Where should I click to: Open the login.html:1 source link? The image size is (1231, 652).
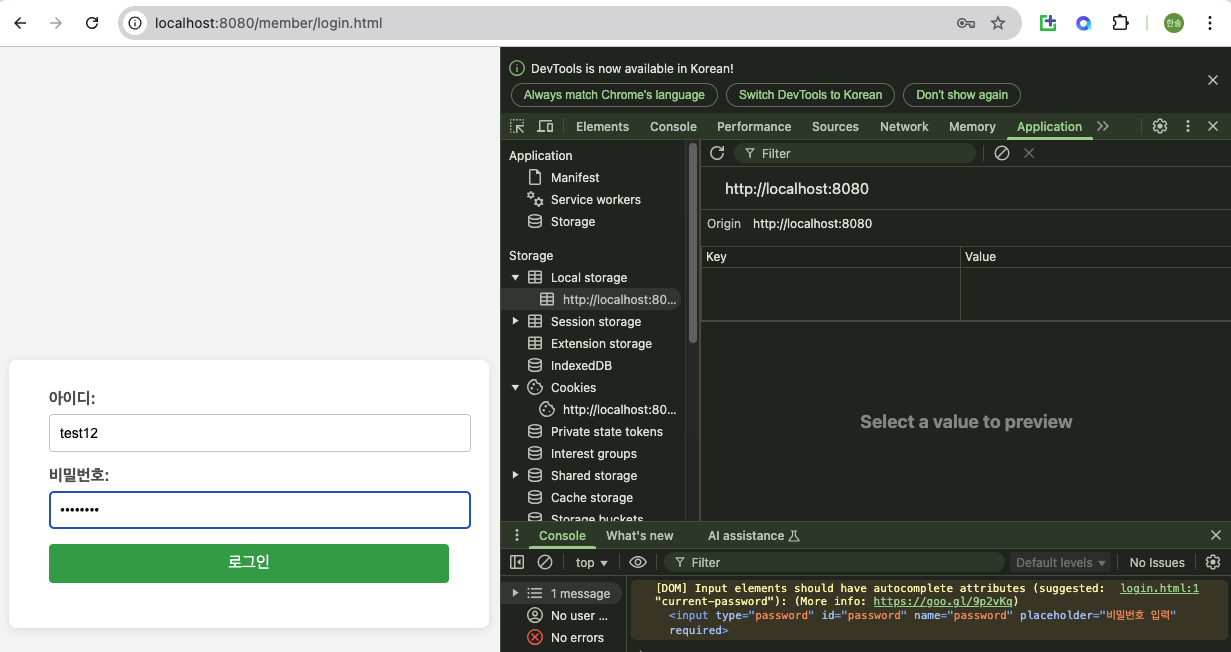coord(1159,588)
